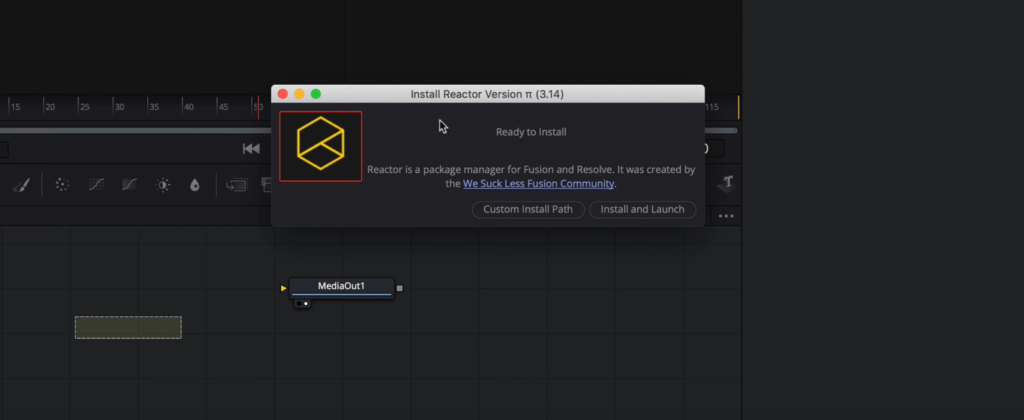The width and height of the screenshot is (1024, 420).
Task: Click the Custom Install Path button
Action: pos(528,209)
